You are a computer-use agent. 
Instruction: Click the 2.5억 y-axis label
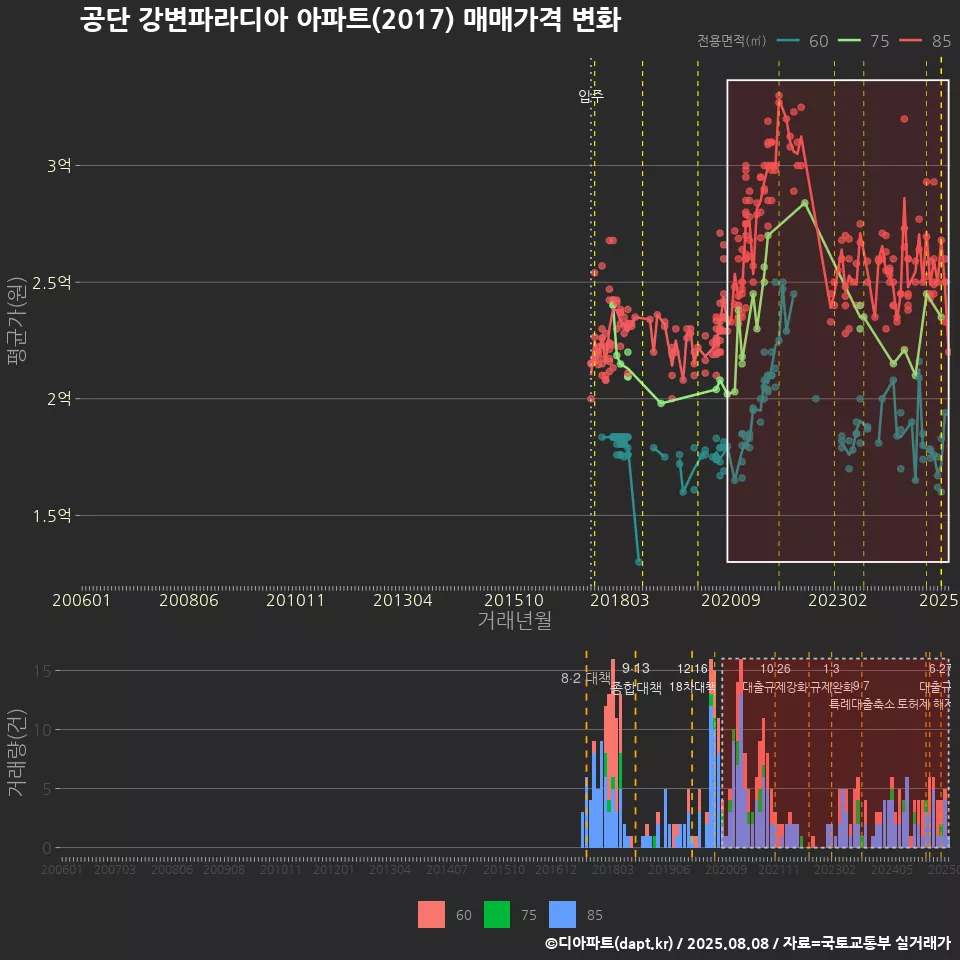point(52,283)
